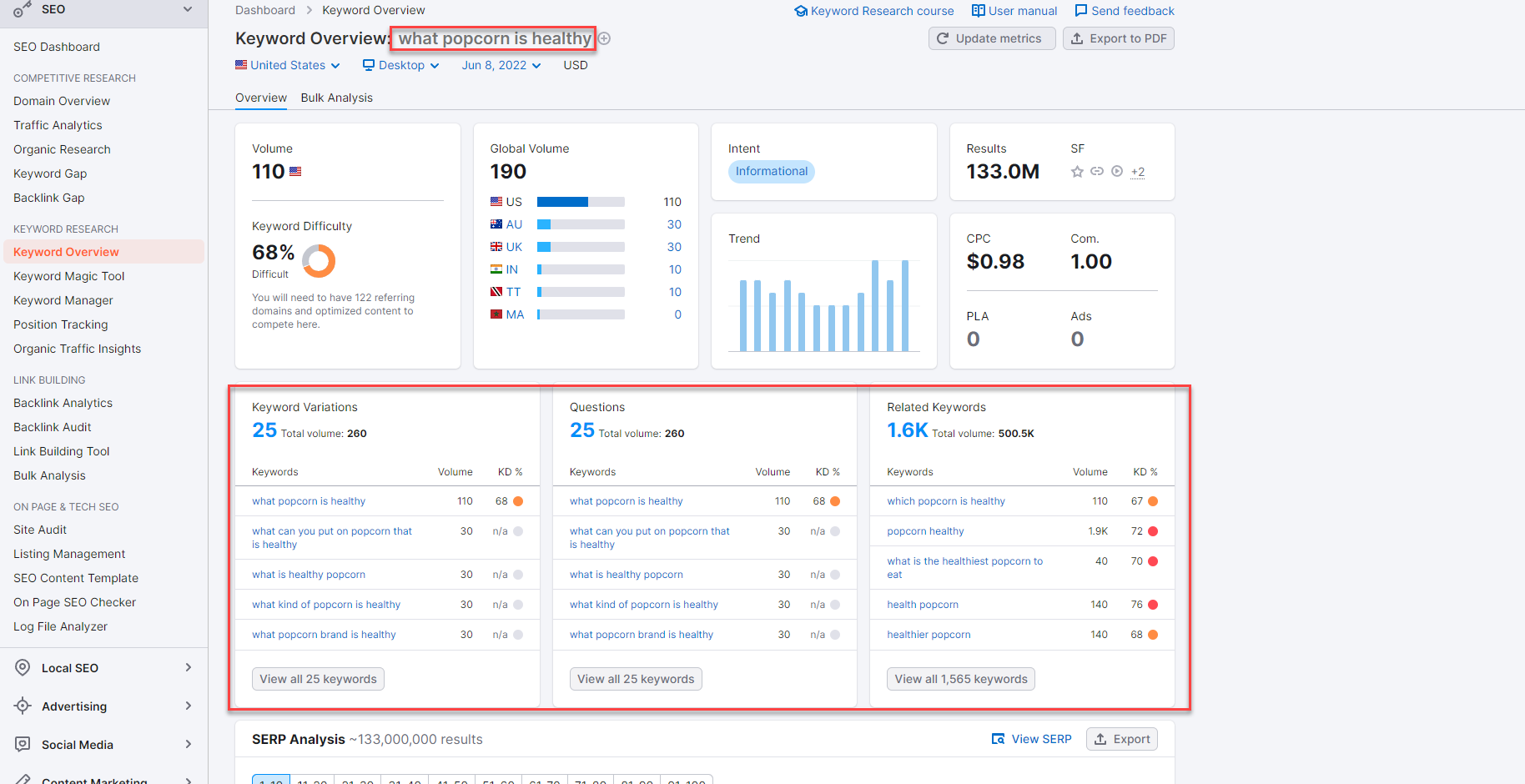This screenshot has height=784, width=1525.
Task: Click the Keyword Variations count 25
Action: [264, 430]
